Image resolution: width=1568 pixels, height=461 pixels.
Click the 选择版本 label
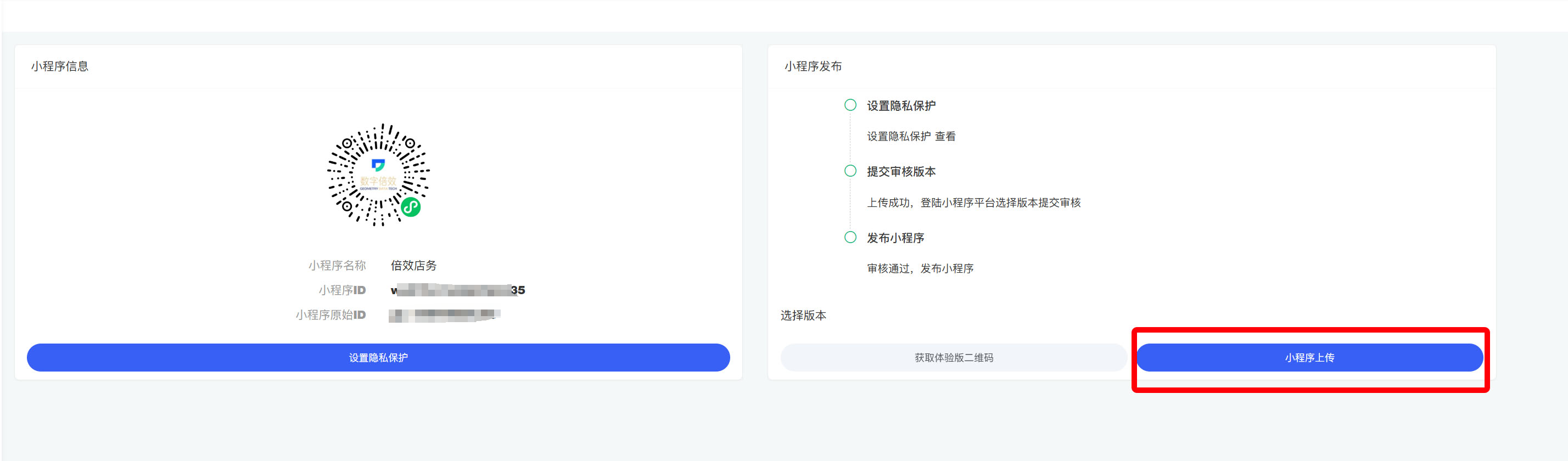point(803,315)
